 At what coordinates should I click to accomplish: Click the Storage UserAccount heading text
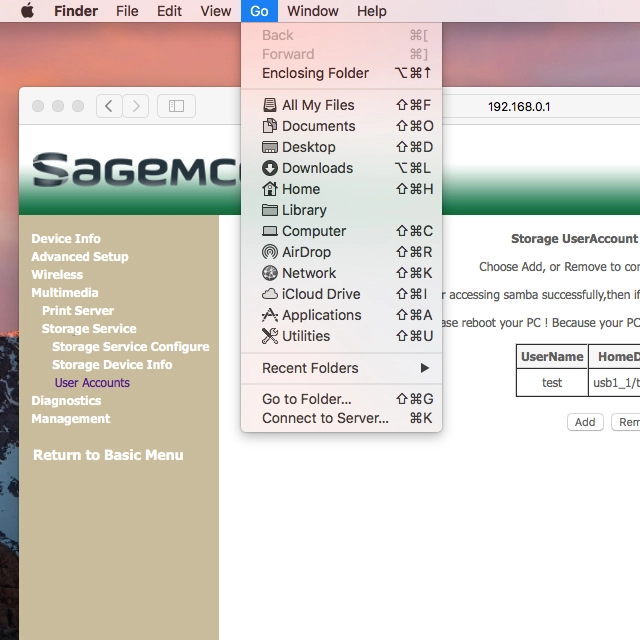tap(575, 238)
